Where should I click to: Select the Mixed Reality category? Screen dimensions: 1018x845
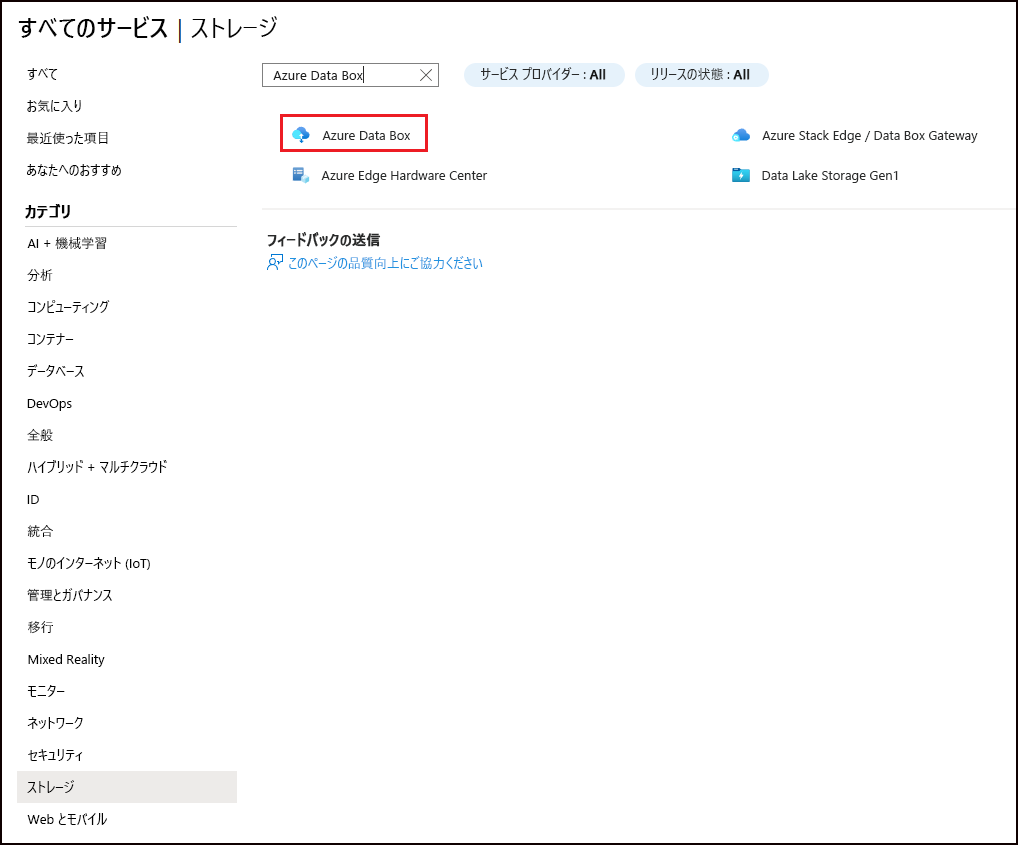pos(66,659)
